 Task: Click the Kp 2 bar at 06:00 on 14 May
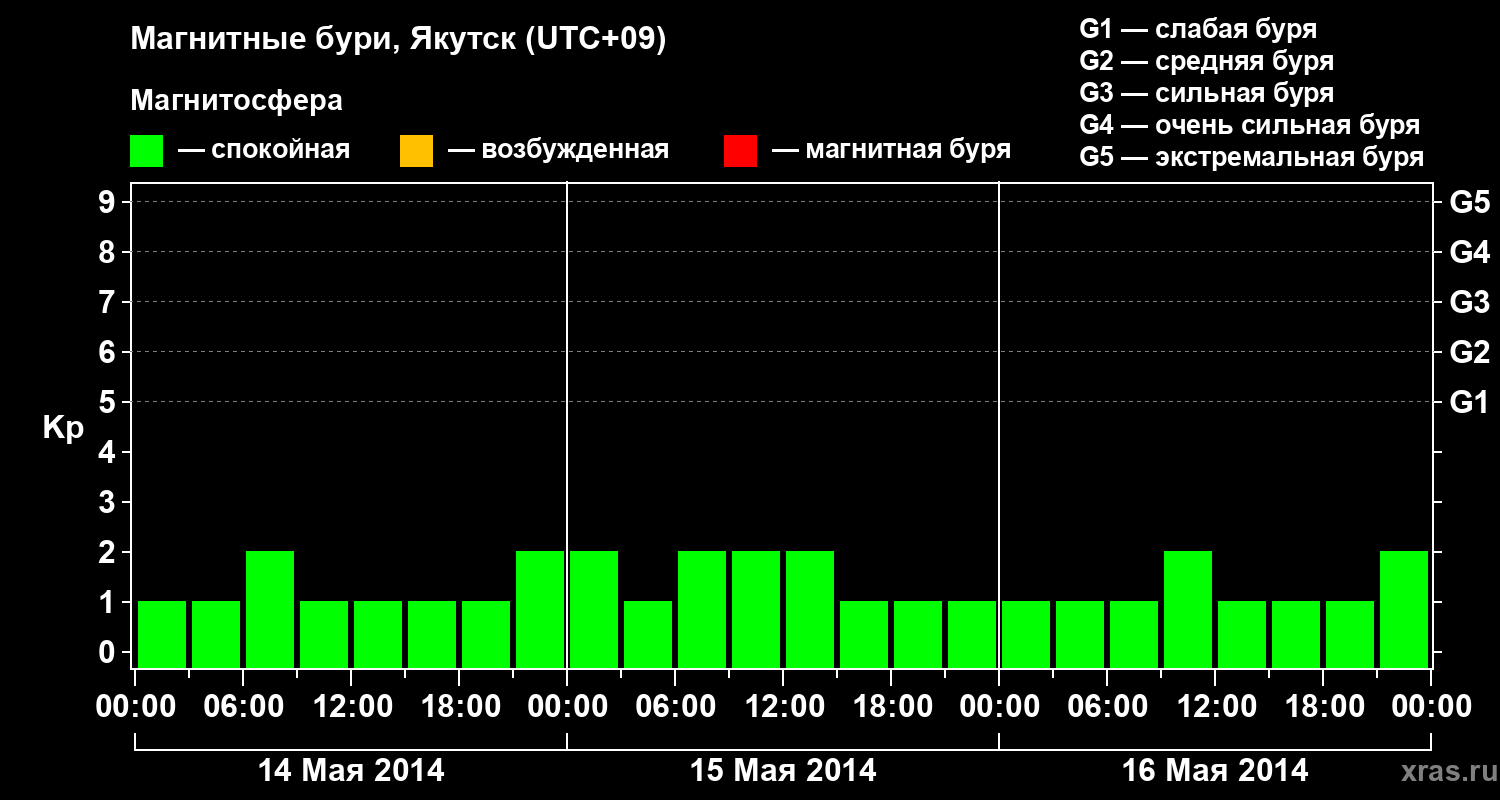click(x=270, y=609)
